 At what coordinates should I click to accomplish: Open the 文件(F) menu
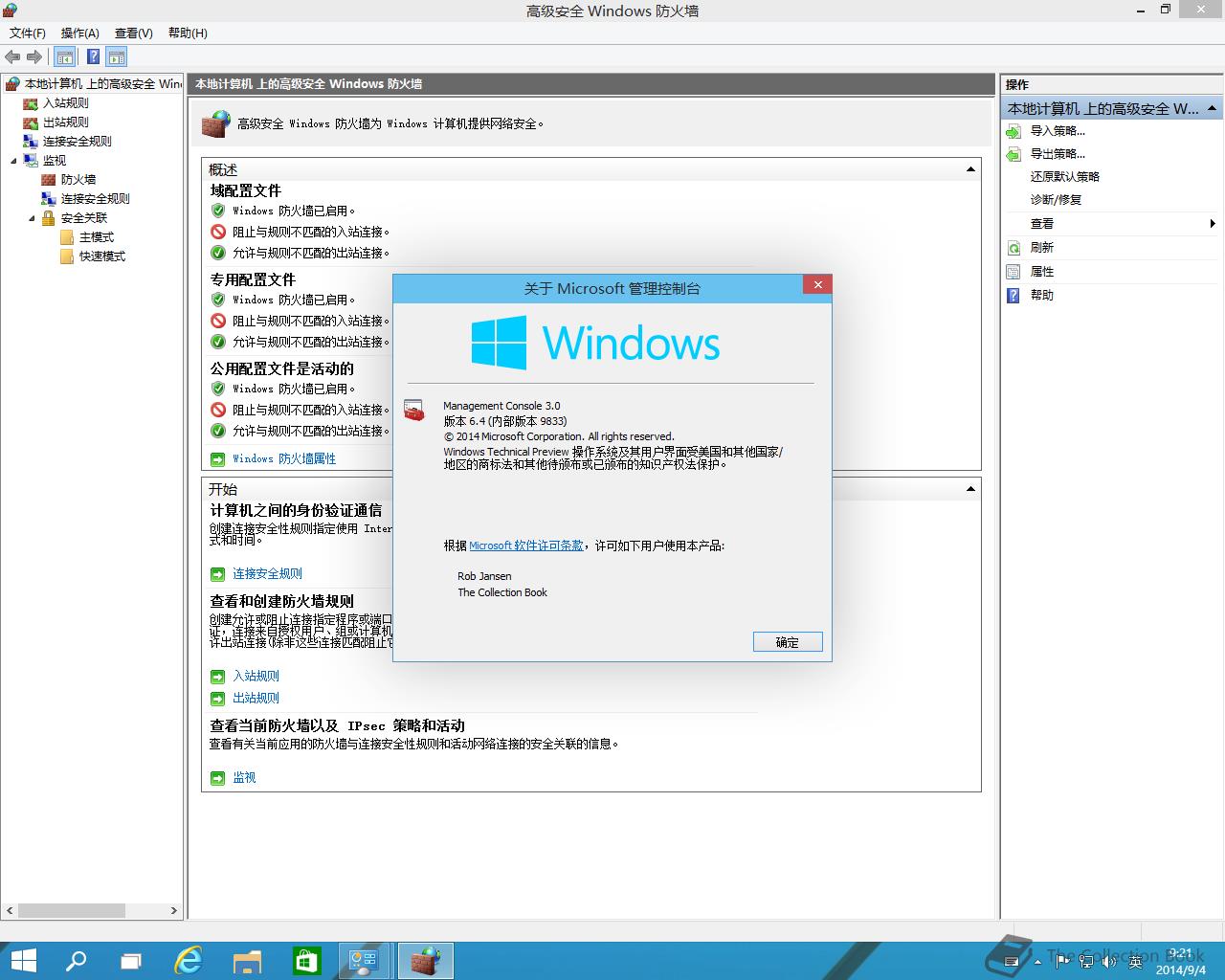(28, 33)
